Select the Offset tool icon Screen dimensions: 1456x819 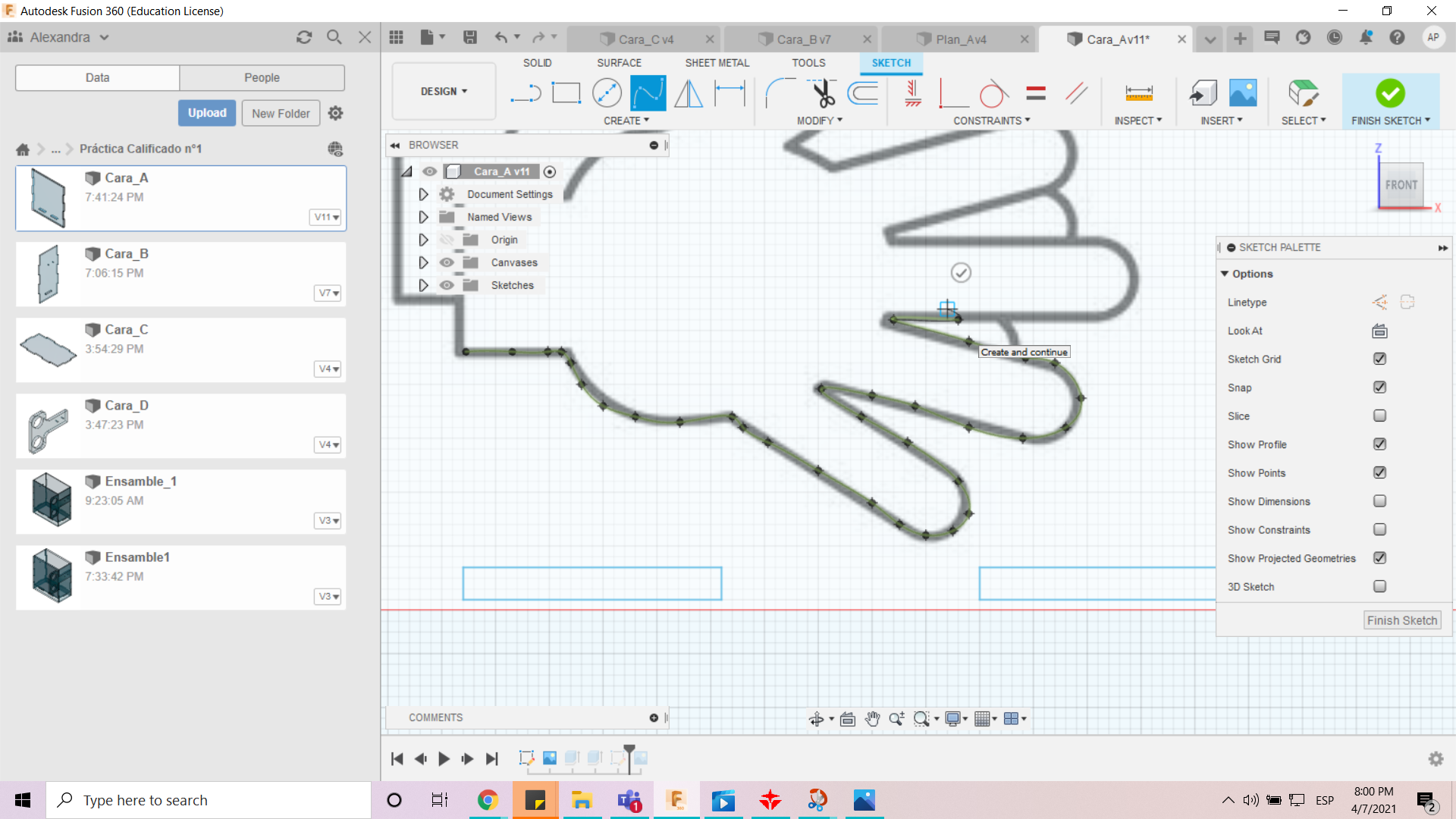point(863,93)
